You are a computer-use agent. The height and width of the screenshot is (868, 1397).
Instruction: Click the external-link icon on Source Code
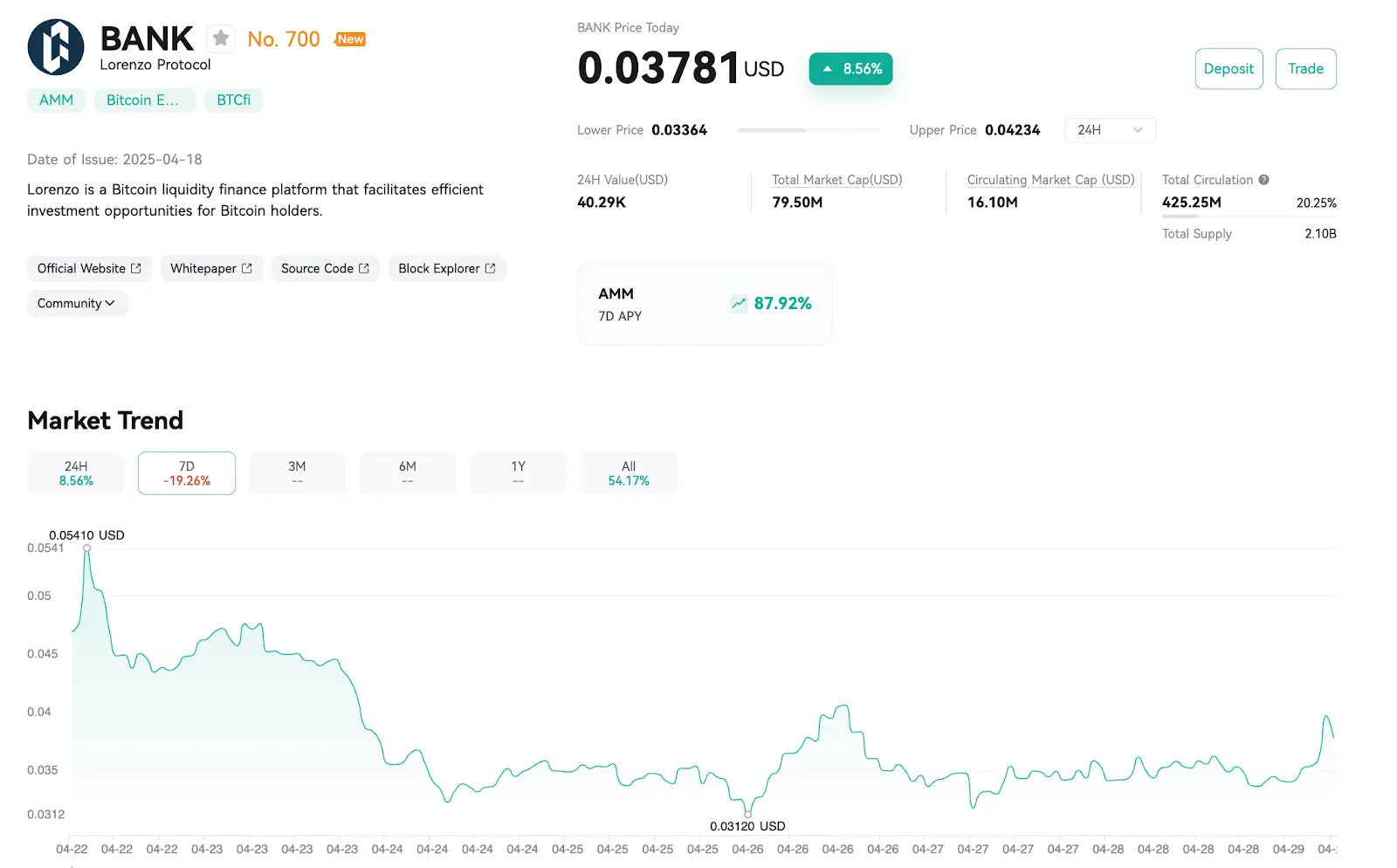pos(364,269)
